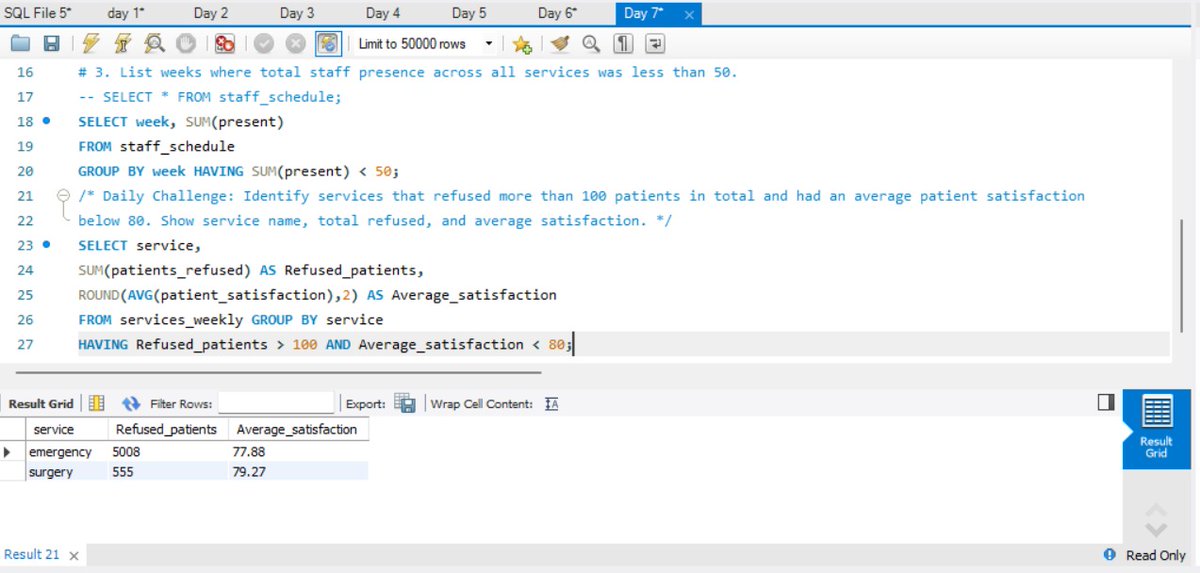Toggle stop-on-error execution icon

225,44
